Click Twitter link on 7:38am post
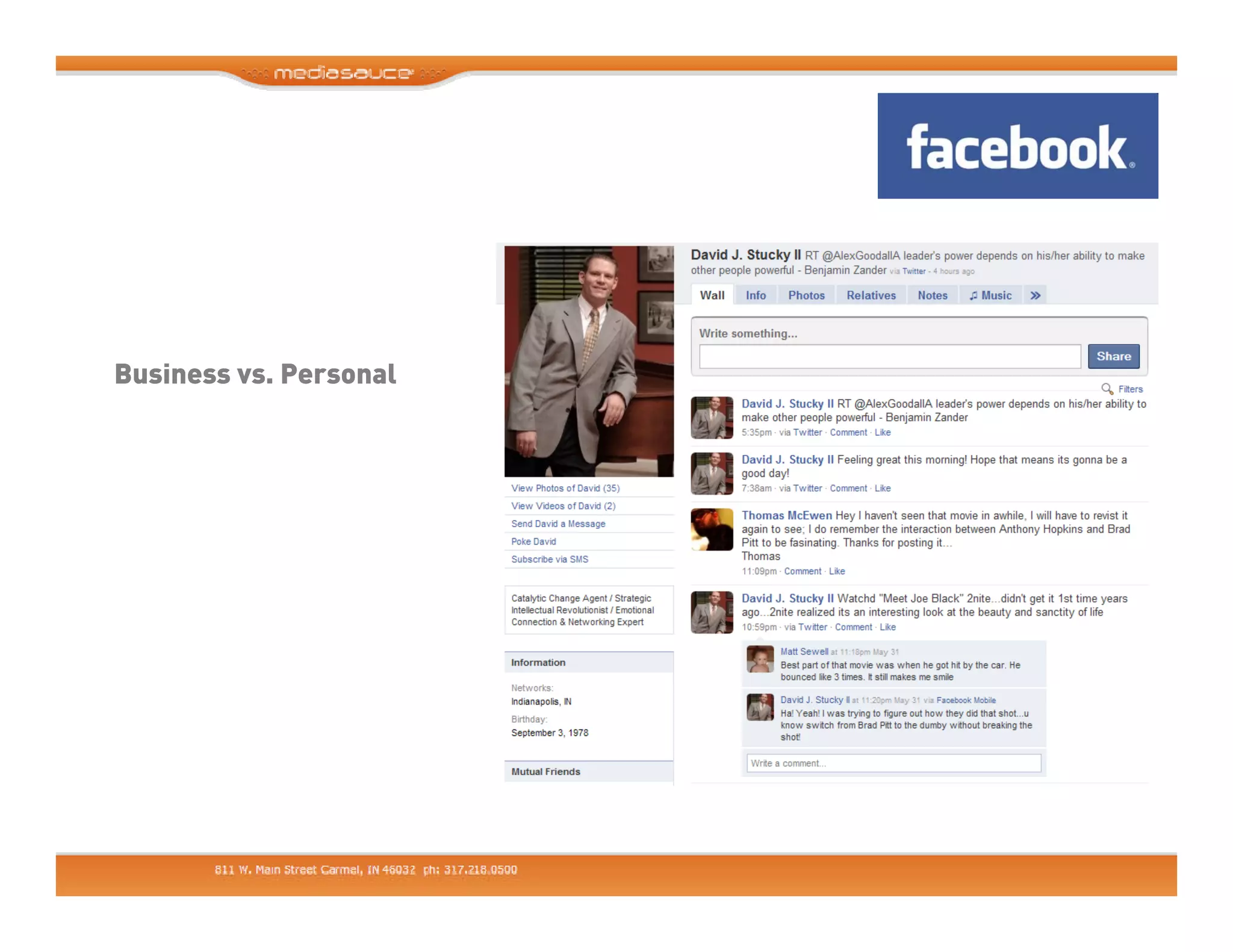1233x952 pixels. pos(807,488)
